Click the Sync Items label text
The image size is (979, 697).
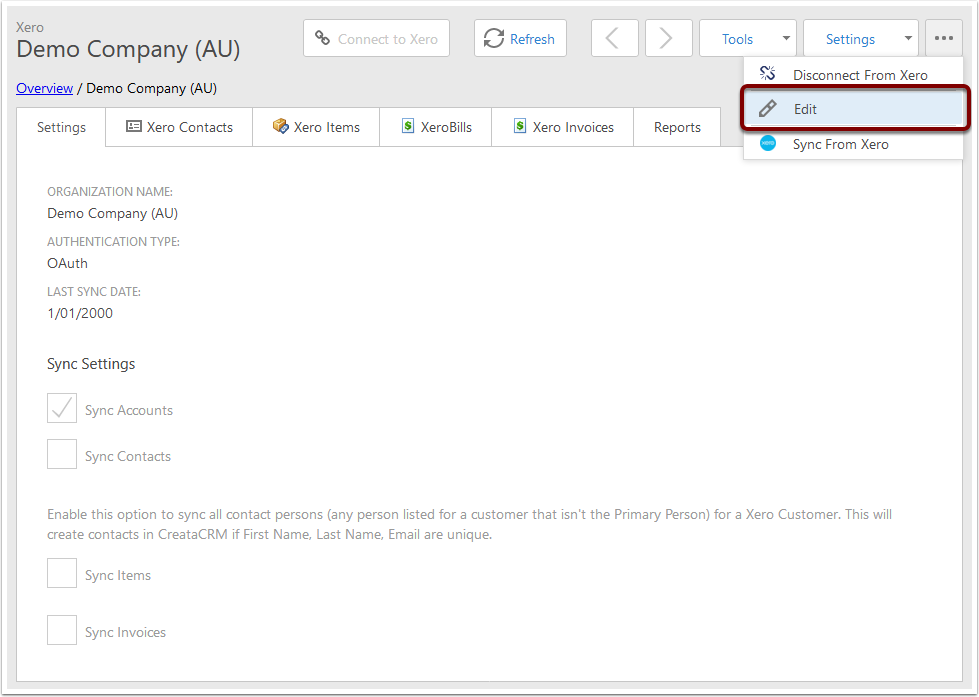118,575
